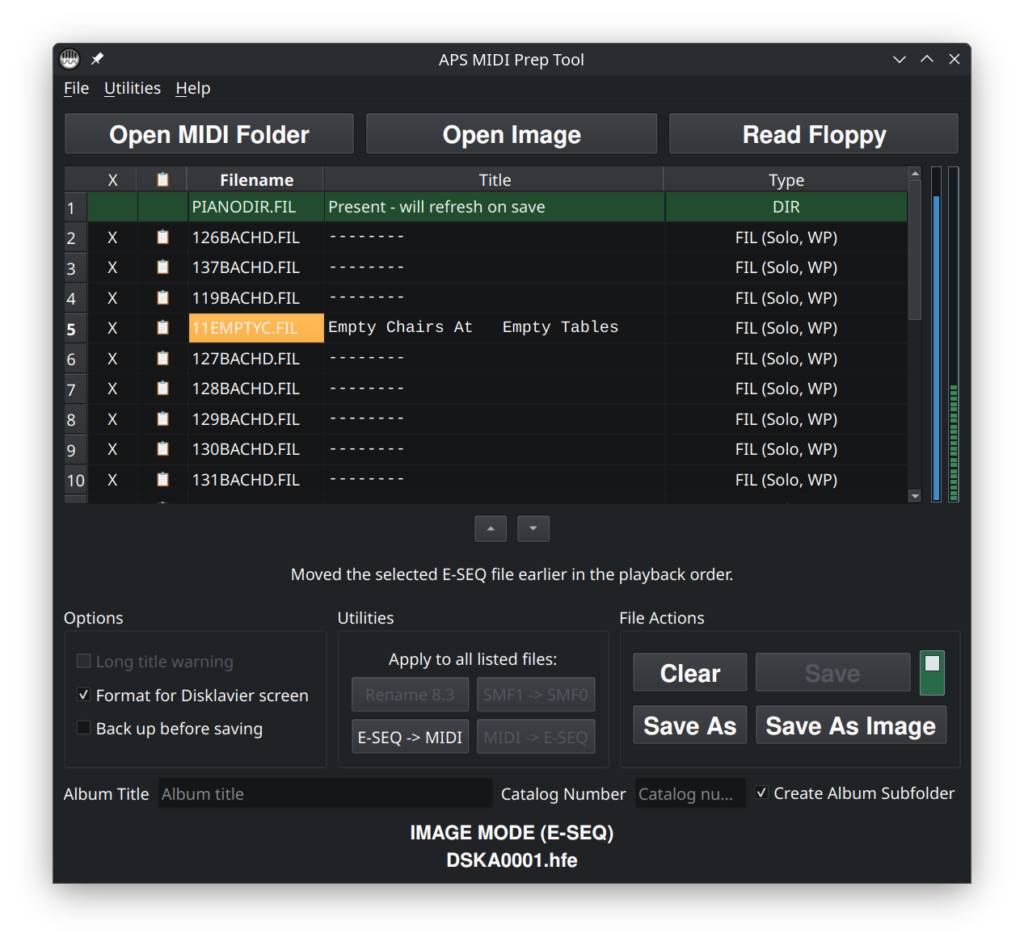Click the clipboard icon on the highlighted 11EMPTYC.FIL row
The image size is (1024, 946).
(161, 327)
